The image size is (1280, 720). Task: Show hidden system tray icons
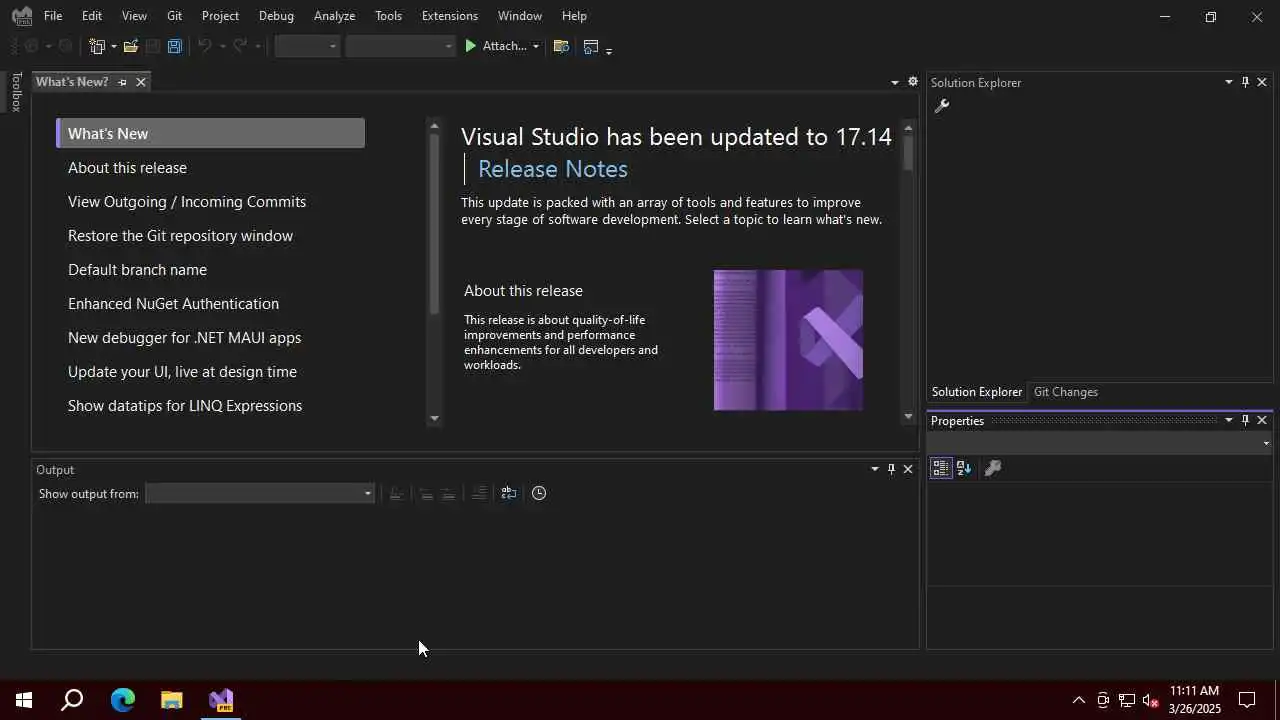[1078, 700]
